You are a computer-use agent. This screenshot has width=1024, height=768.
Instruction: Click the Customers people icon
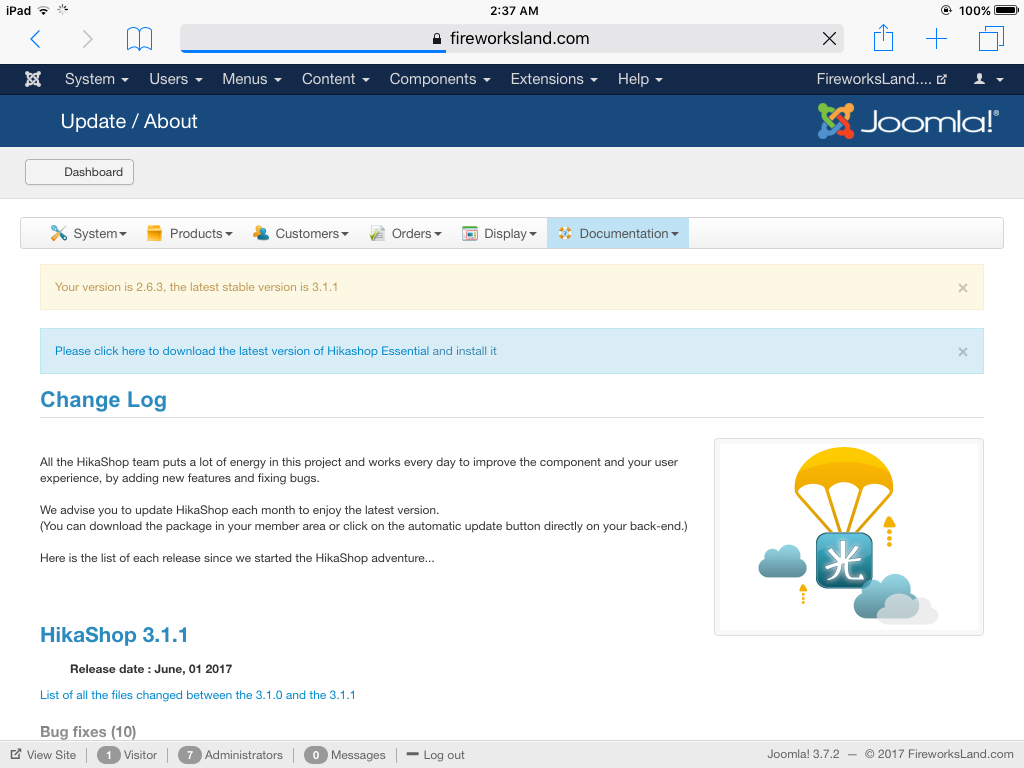(x=261, y=233)
